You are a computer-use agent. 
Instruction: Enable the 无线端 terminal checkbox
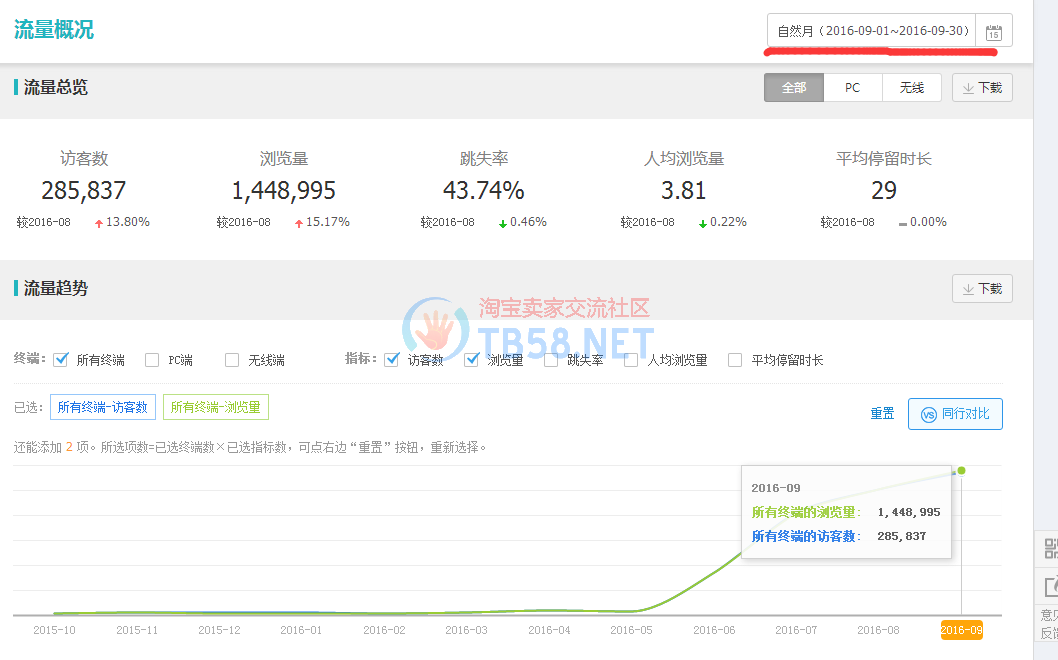(232, 360)
